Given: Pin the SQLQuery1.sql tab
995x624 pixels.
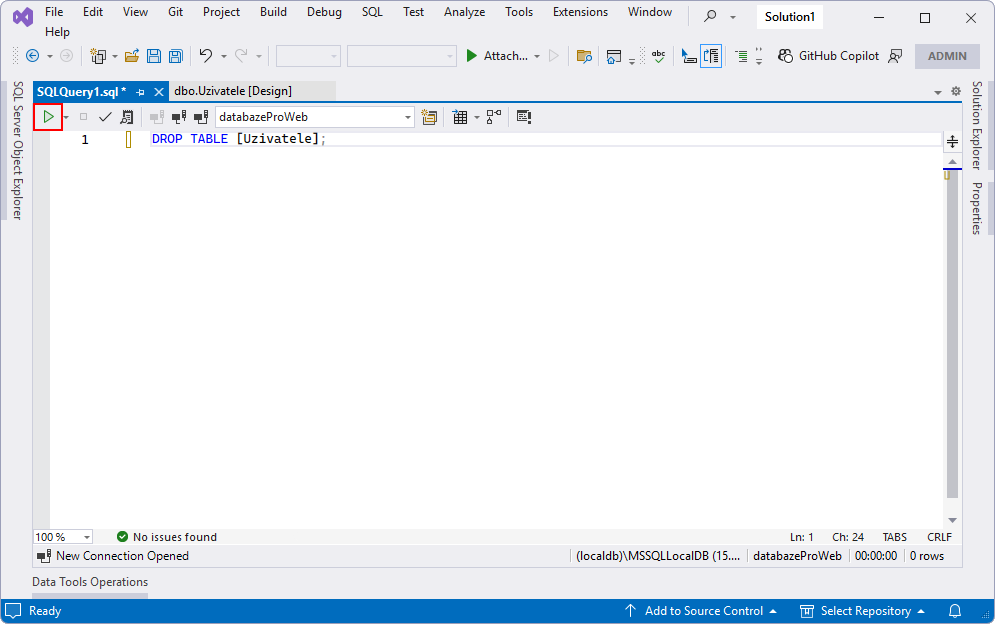Looking at the screenshot, I should [x=140, y=90].
